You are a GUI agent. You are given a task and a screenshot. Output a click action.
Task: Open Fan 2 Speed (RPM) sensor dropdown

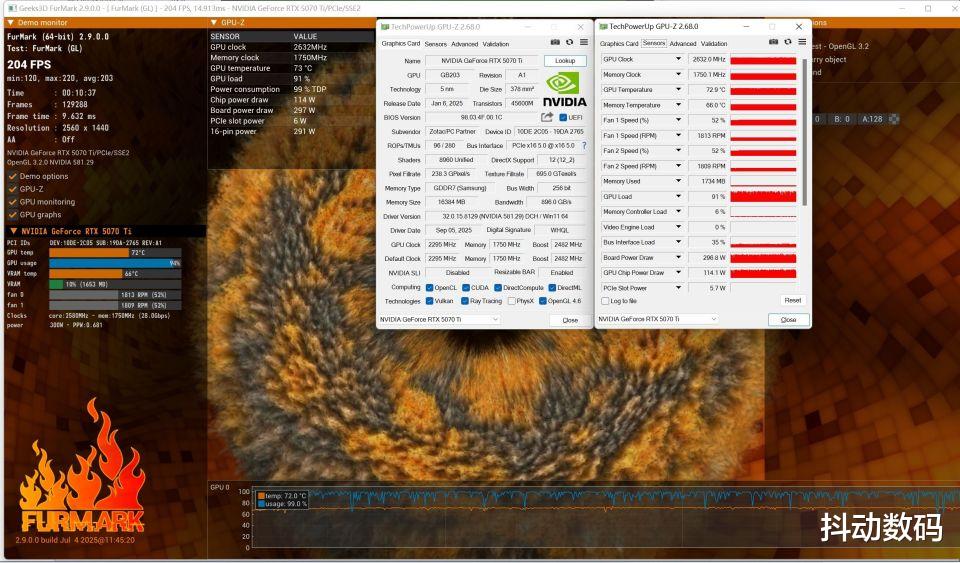[678, 166]
